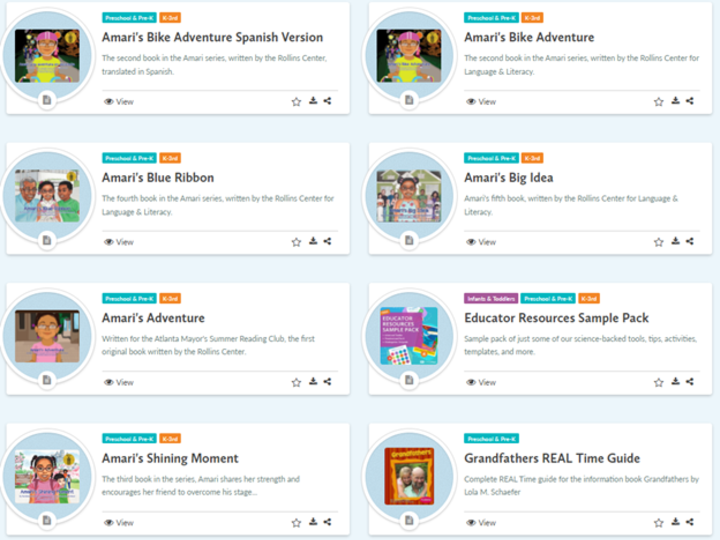The height and width of the screenshot is (540, 720).
Task: Download Amari's Big Idea
Action: (x=675, y=241)
